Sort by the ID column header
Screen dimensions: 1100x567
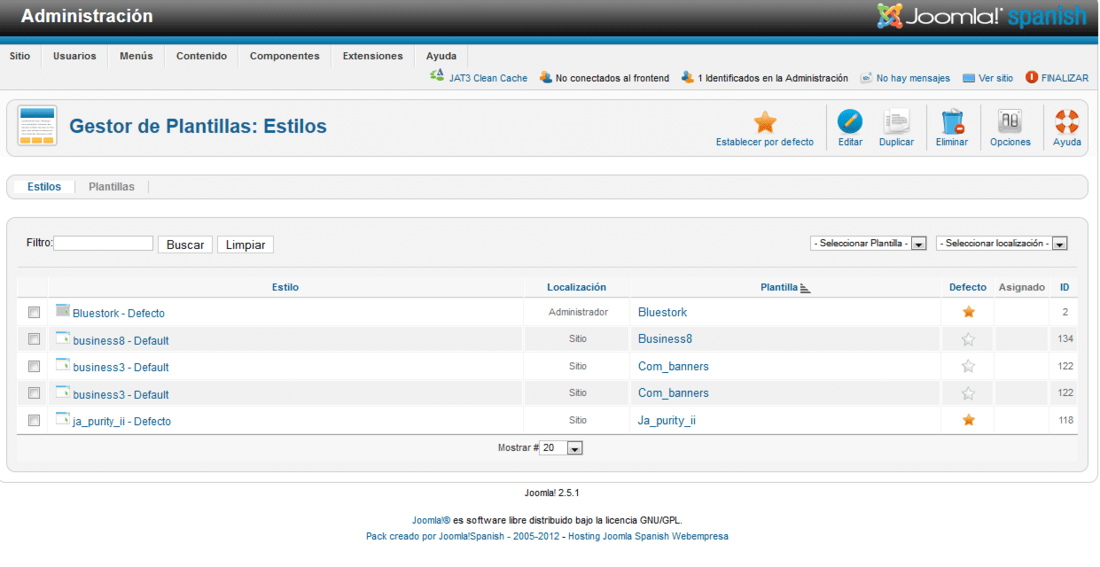pyautogui.click(x=1064, y=287)
